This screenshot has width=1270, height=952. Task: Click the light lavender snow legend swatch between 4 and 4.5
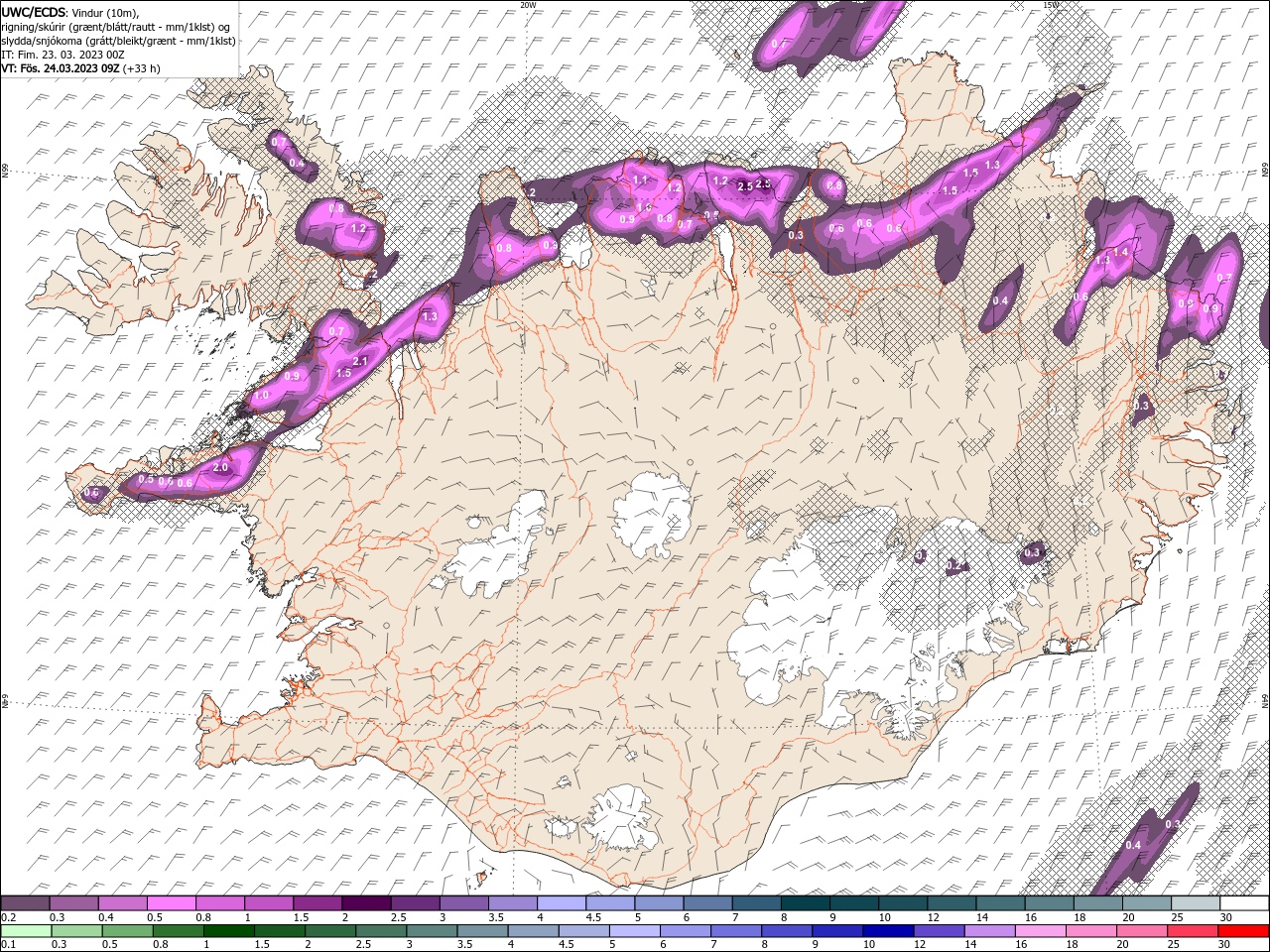(562, 903)
